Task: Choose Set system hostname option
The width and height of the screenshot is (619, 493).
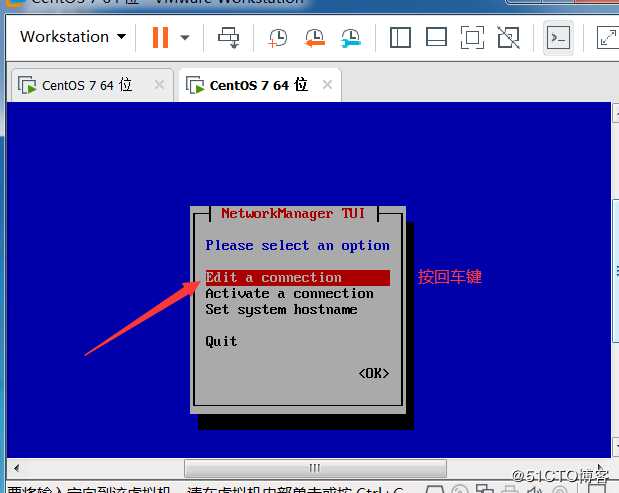Action: point(281,309)
